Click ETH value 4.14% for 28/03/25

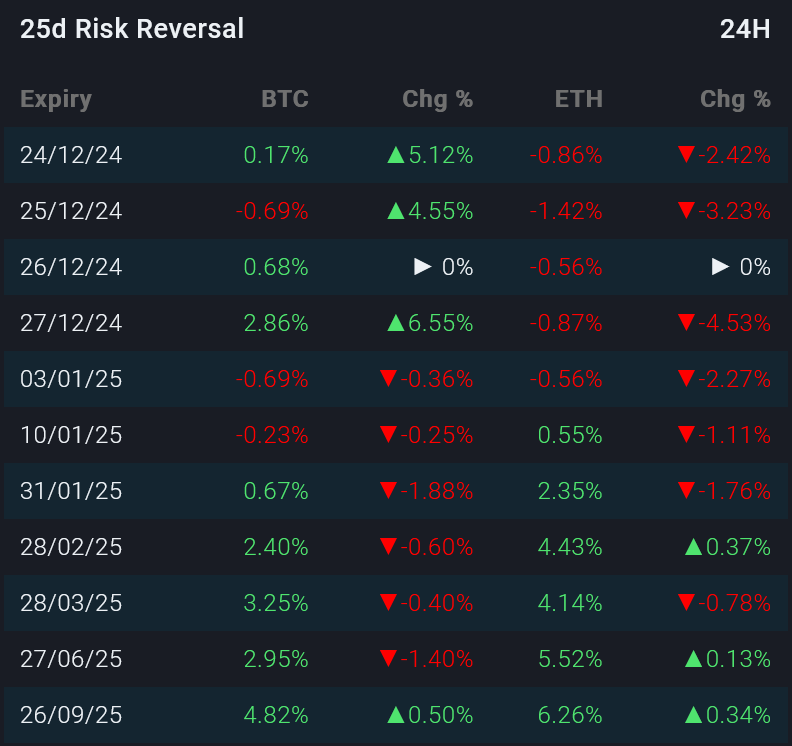pos(570,604)
